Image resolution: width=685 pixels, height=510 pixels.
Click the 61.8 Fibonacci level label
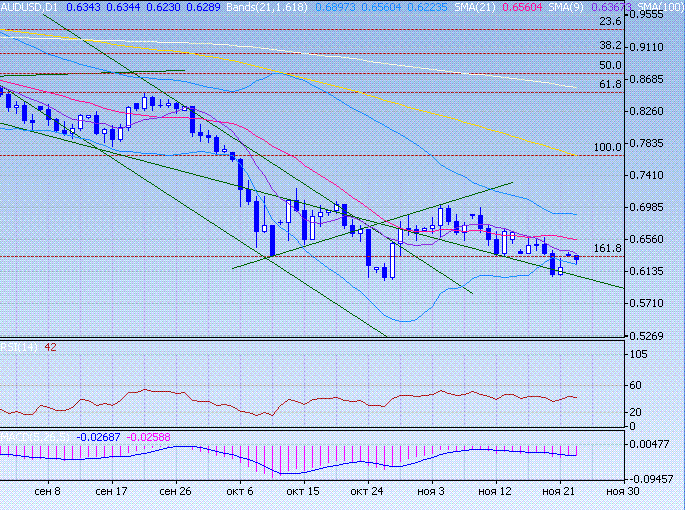point(608,85)
